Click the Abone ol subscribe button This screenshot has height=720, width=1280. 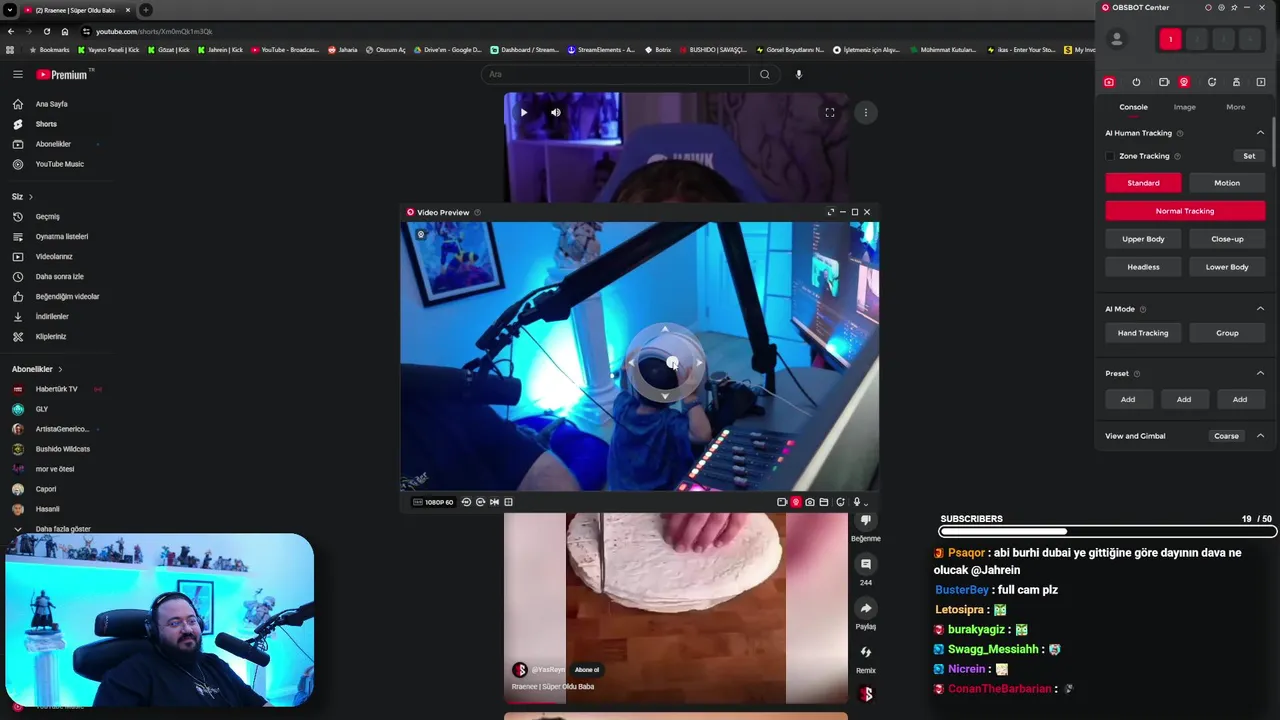(587, 670)
